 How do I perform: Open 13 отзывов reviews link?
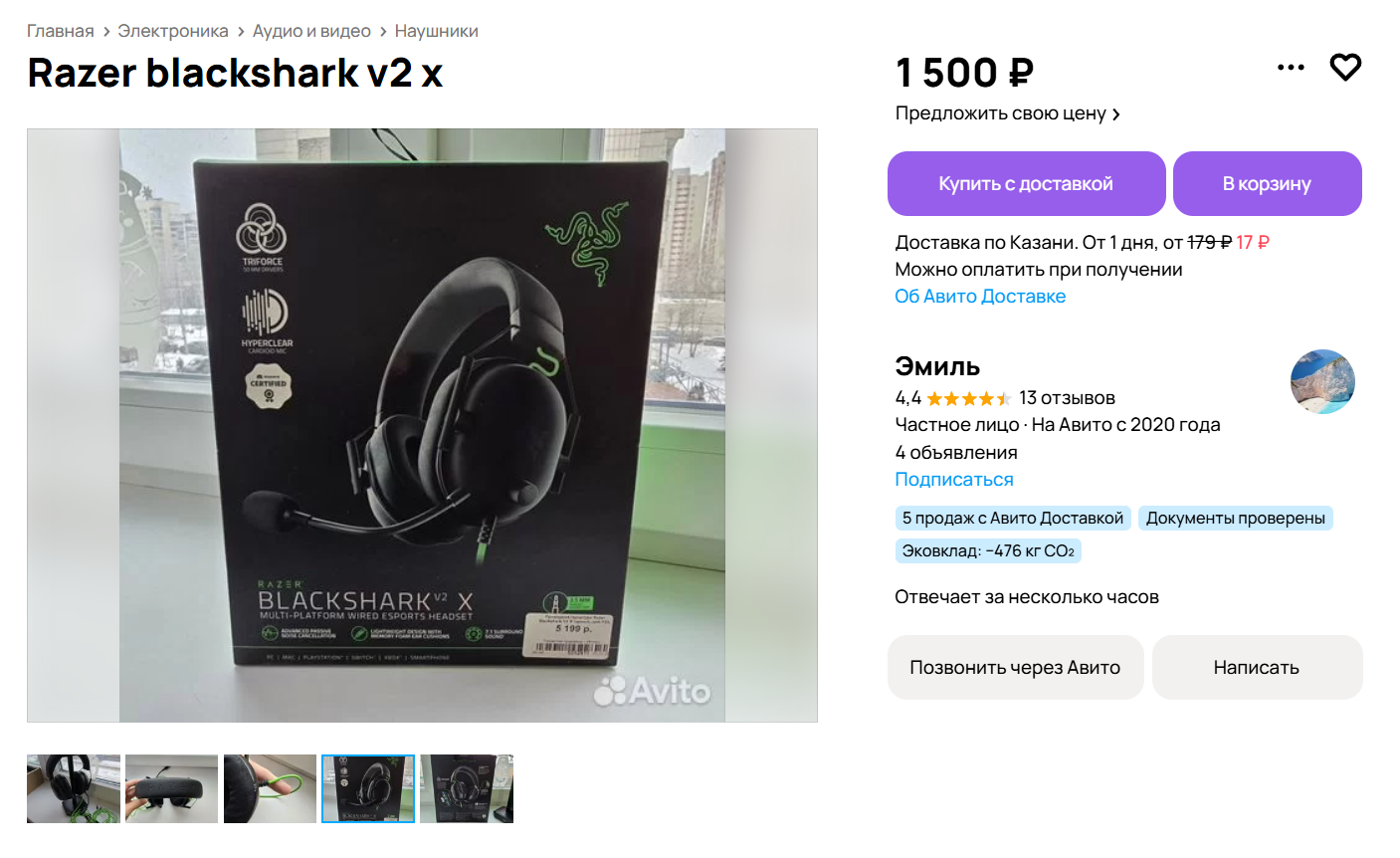click(1067, 398)
